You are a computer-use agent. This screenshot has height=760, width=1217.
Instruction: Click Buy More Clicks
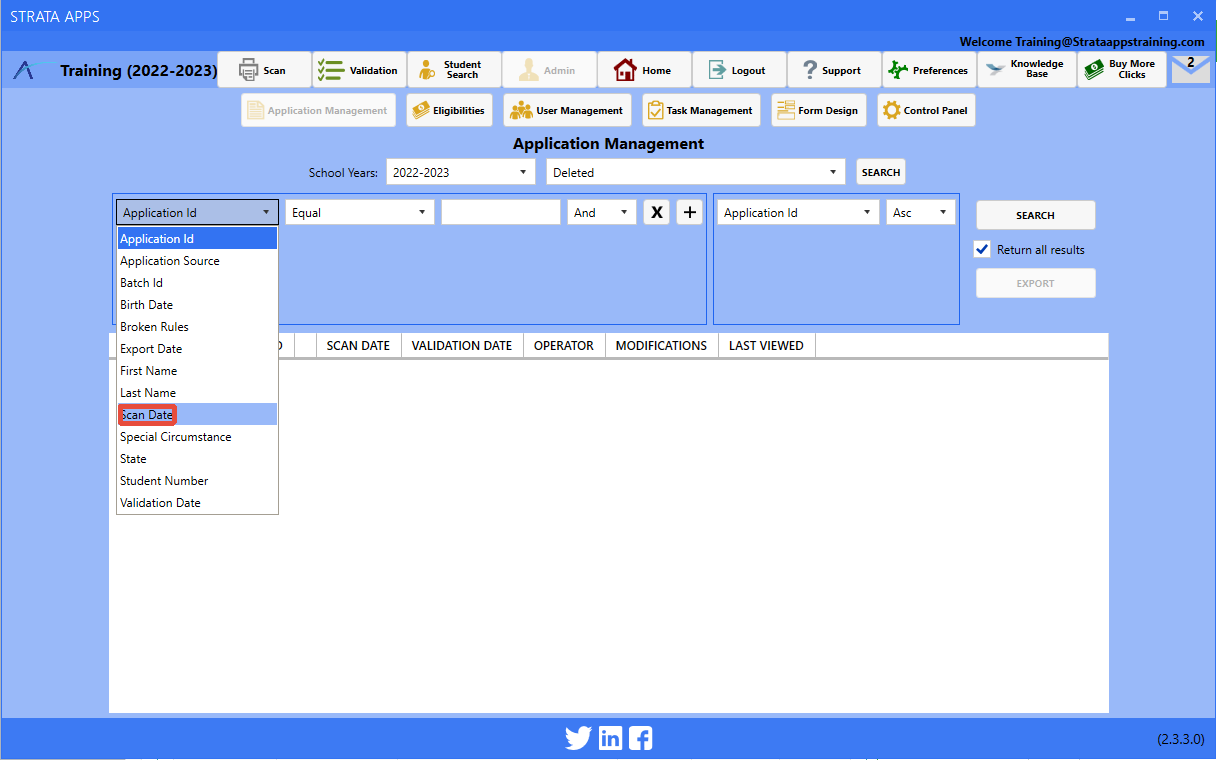pos(1121,70)
